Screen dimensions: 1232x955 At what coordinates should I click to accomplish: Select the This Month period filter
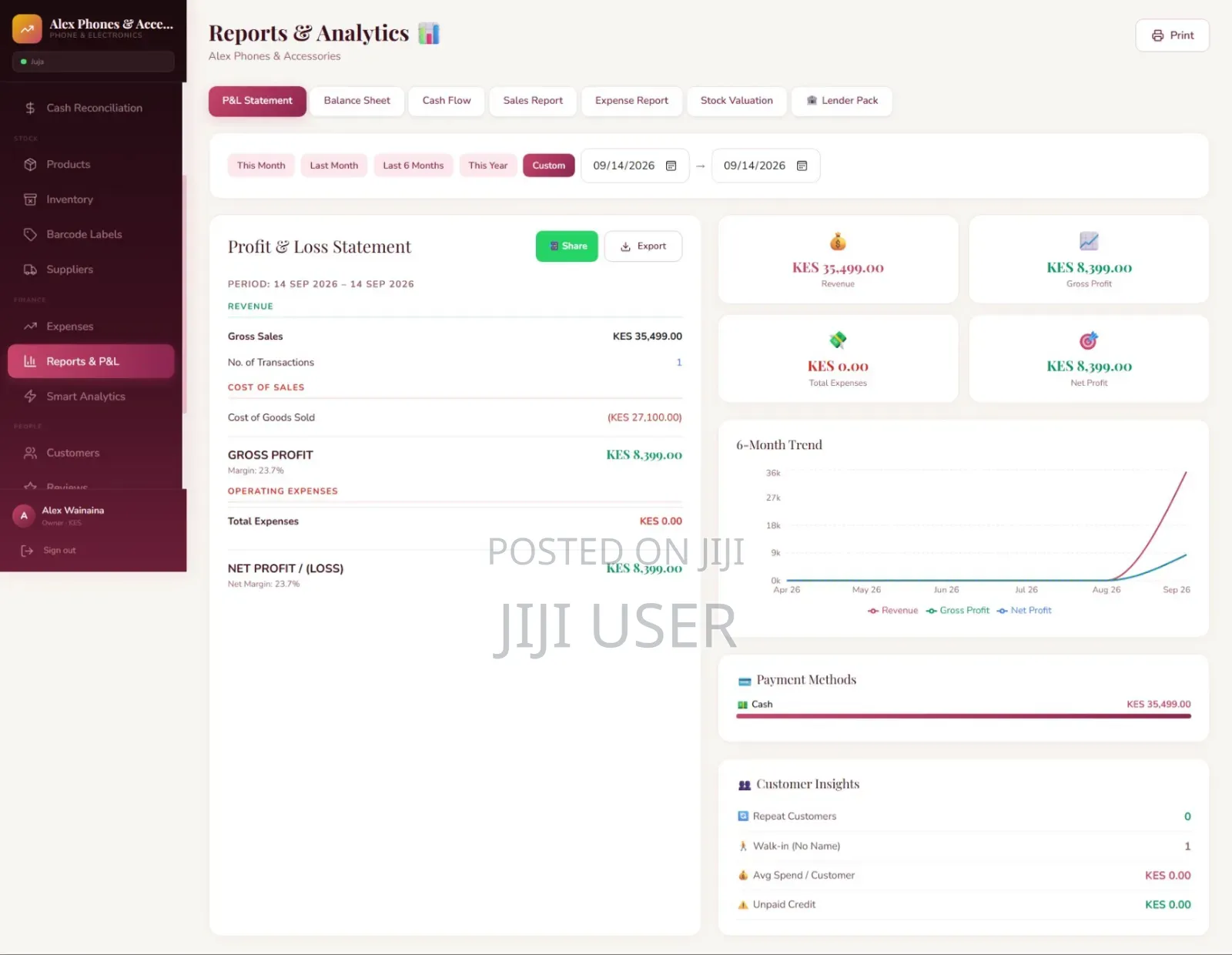click(261, 166)
